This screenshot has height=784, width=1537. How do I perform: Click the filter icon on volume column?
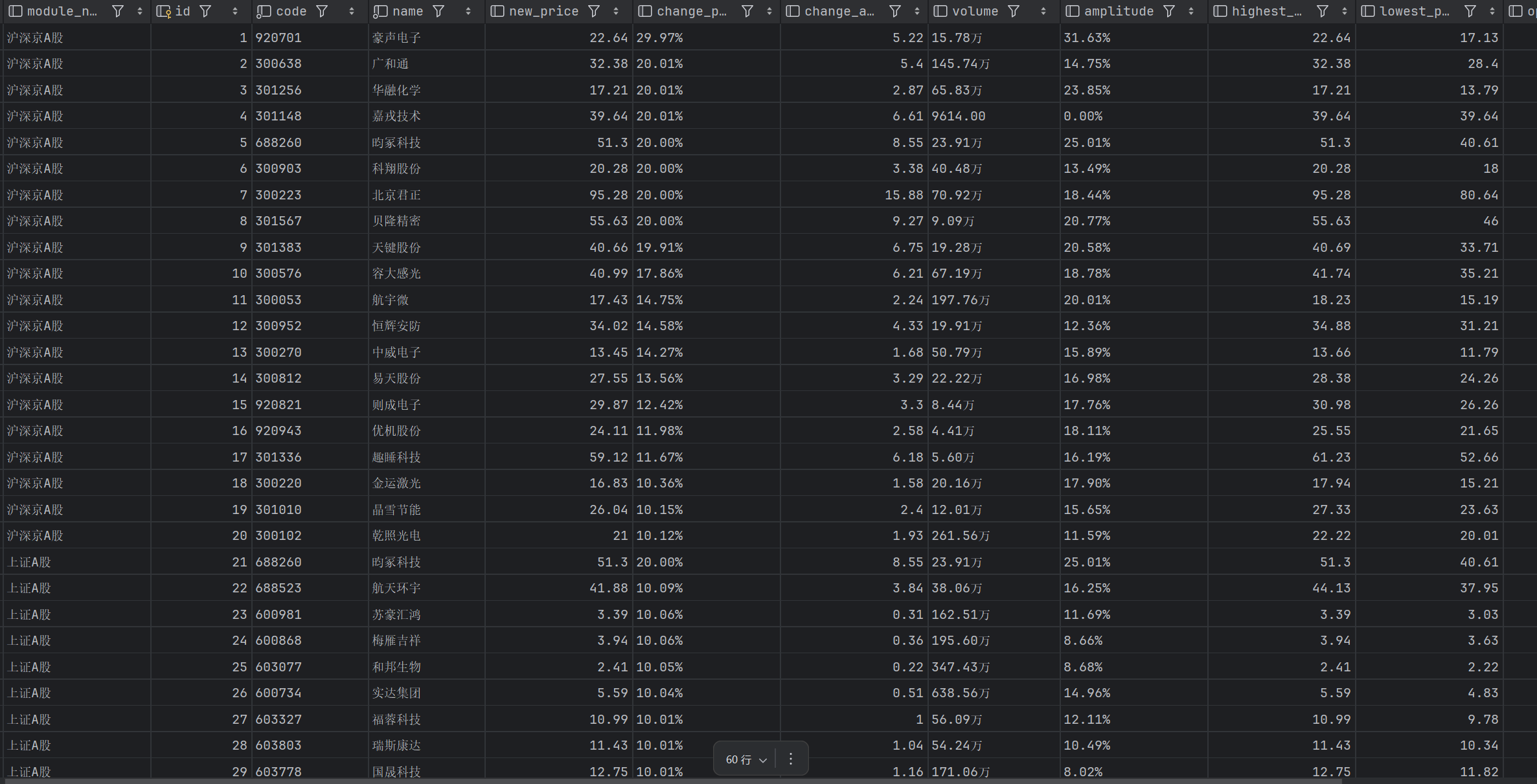1014,11
